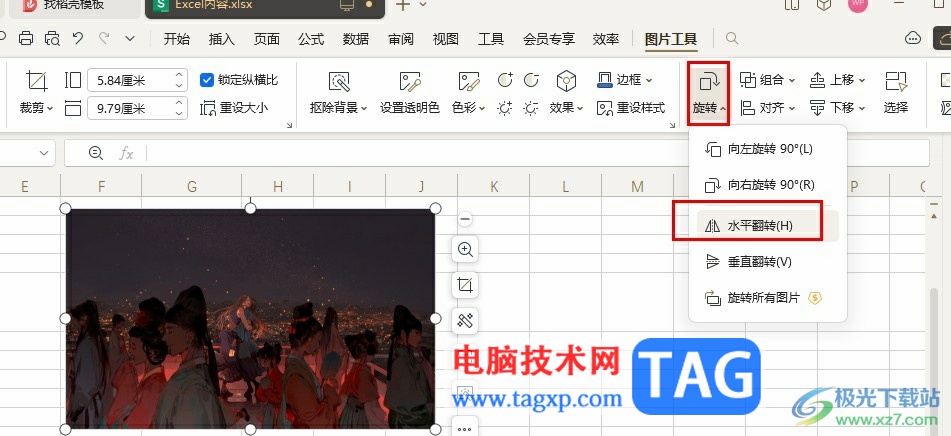Click the formula bar input area
Viewport: 951px width, 436px height.
tap(537, 153)
